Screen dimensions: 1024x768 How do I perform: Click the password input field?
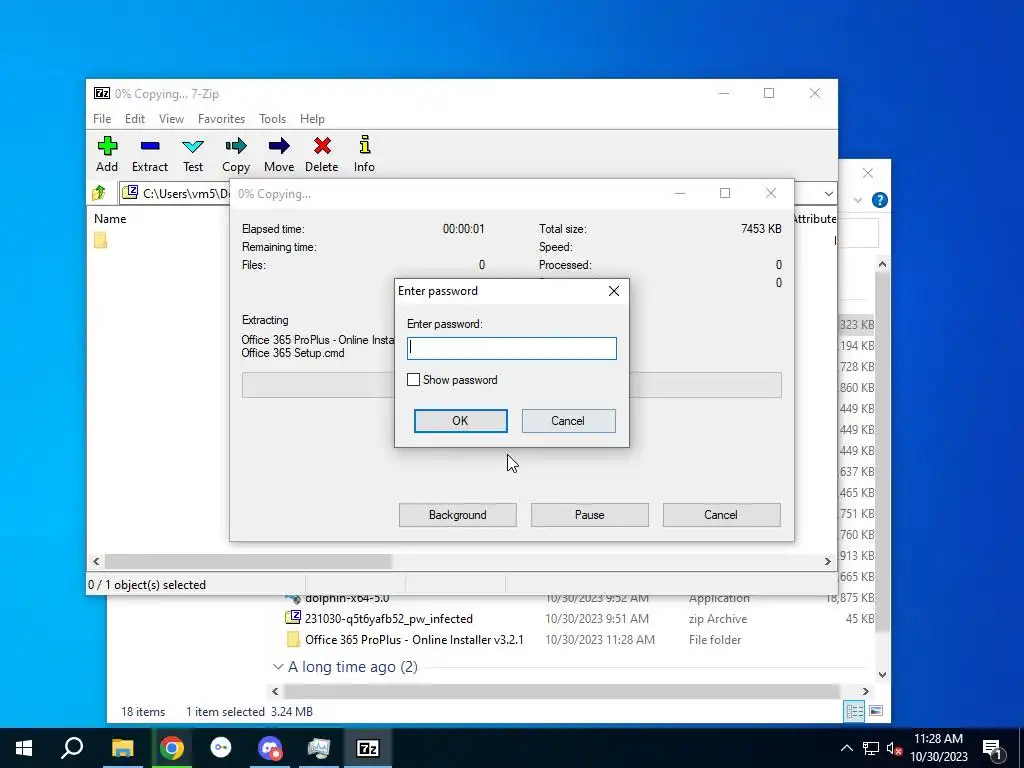pos(511,348)
